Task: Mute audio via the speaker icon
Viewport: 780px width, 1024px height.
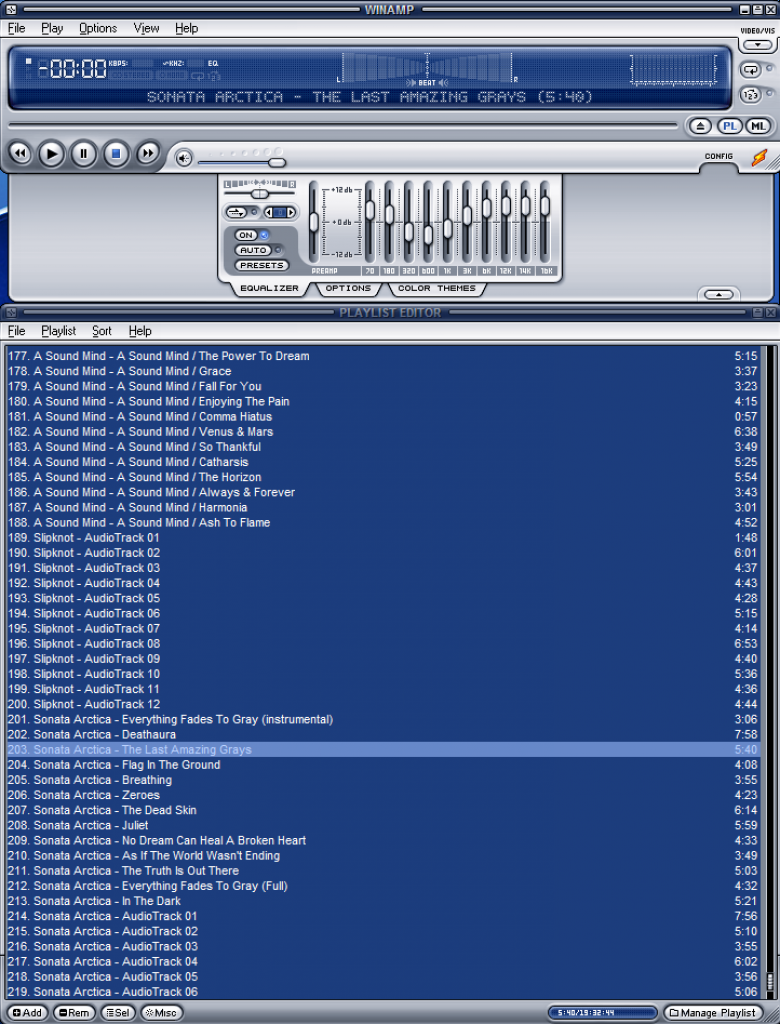Action: 184,158
